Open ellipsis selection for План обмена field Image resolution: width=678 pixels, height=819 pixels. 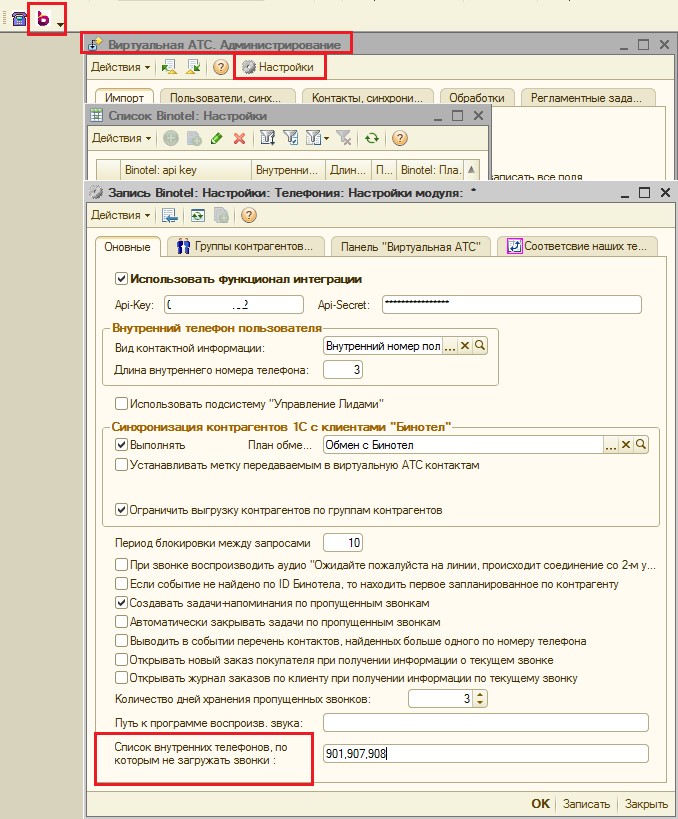point(611,444)
